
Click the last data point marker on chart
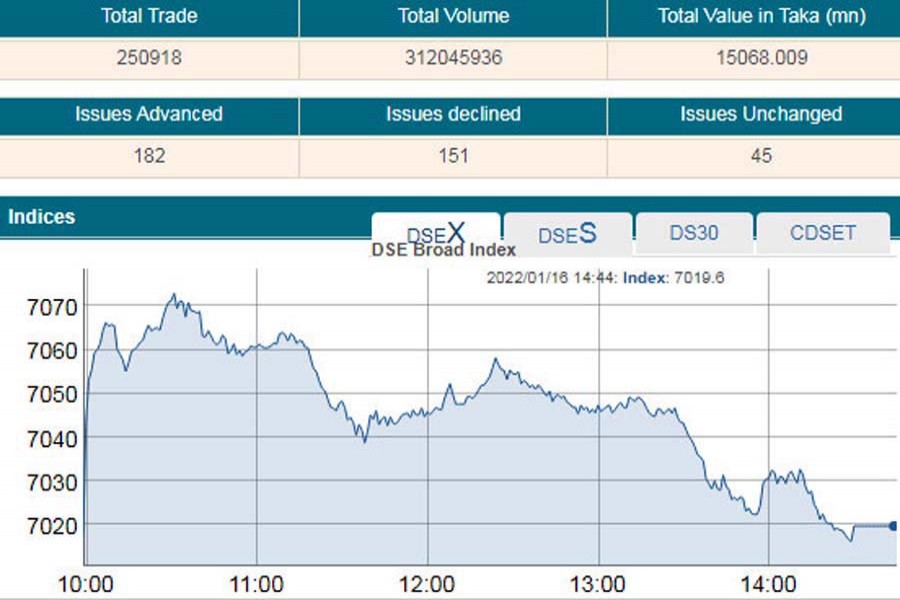892,526
